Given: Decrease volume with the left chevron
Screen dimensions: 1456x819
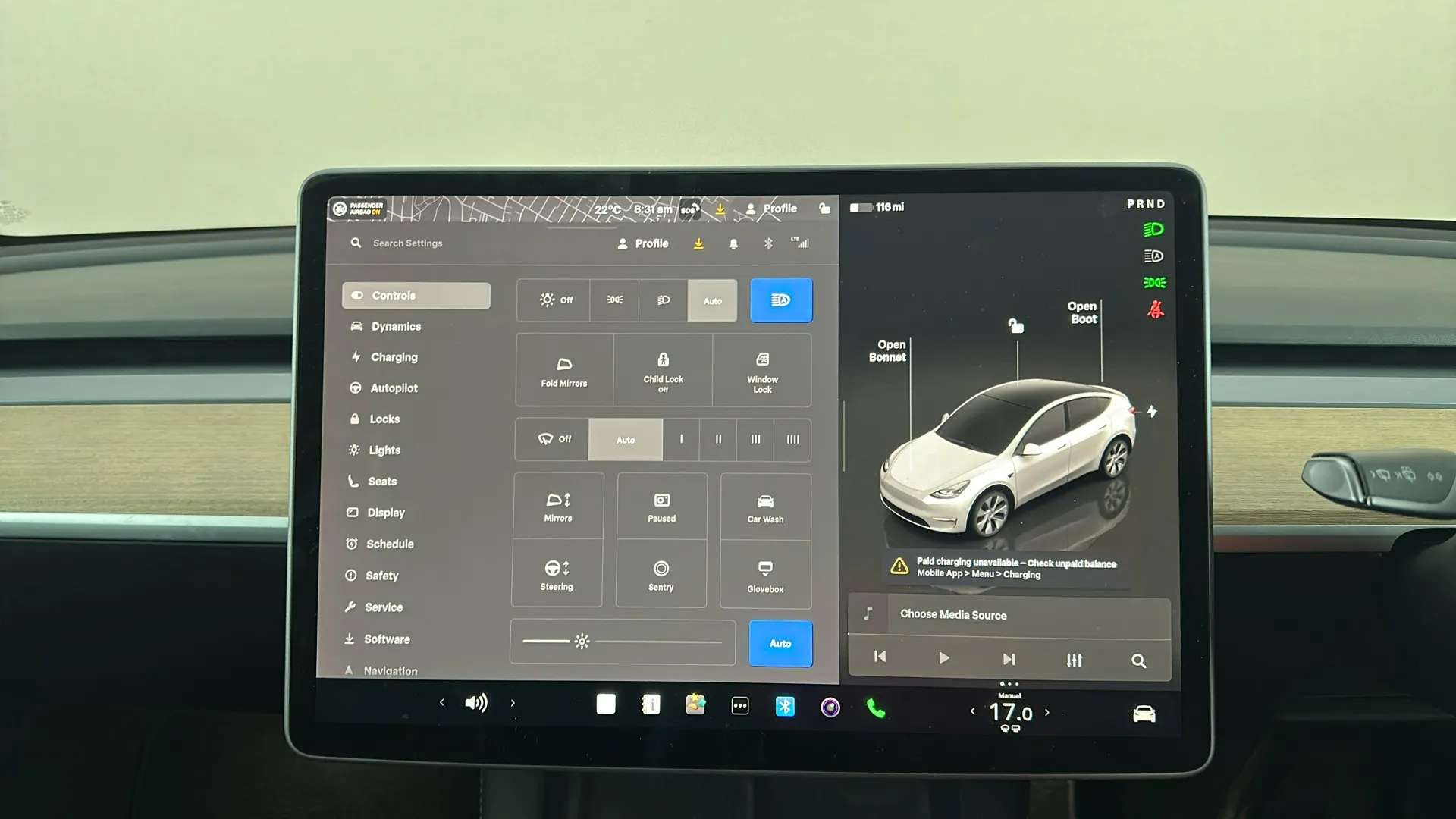Looking at the screenshot, I should [x=441, y=702].
